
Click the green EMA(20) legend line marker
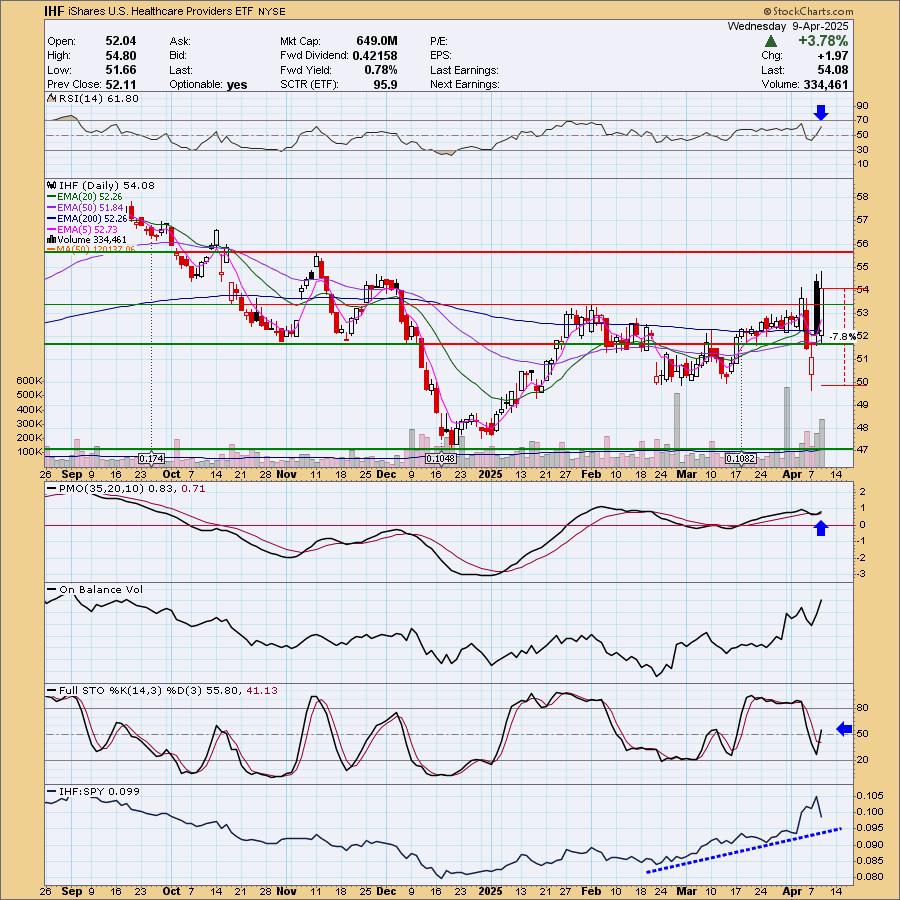coord(52,197)
